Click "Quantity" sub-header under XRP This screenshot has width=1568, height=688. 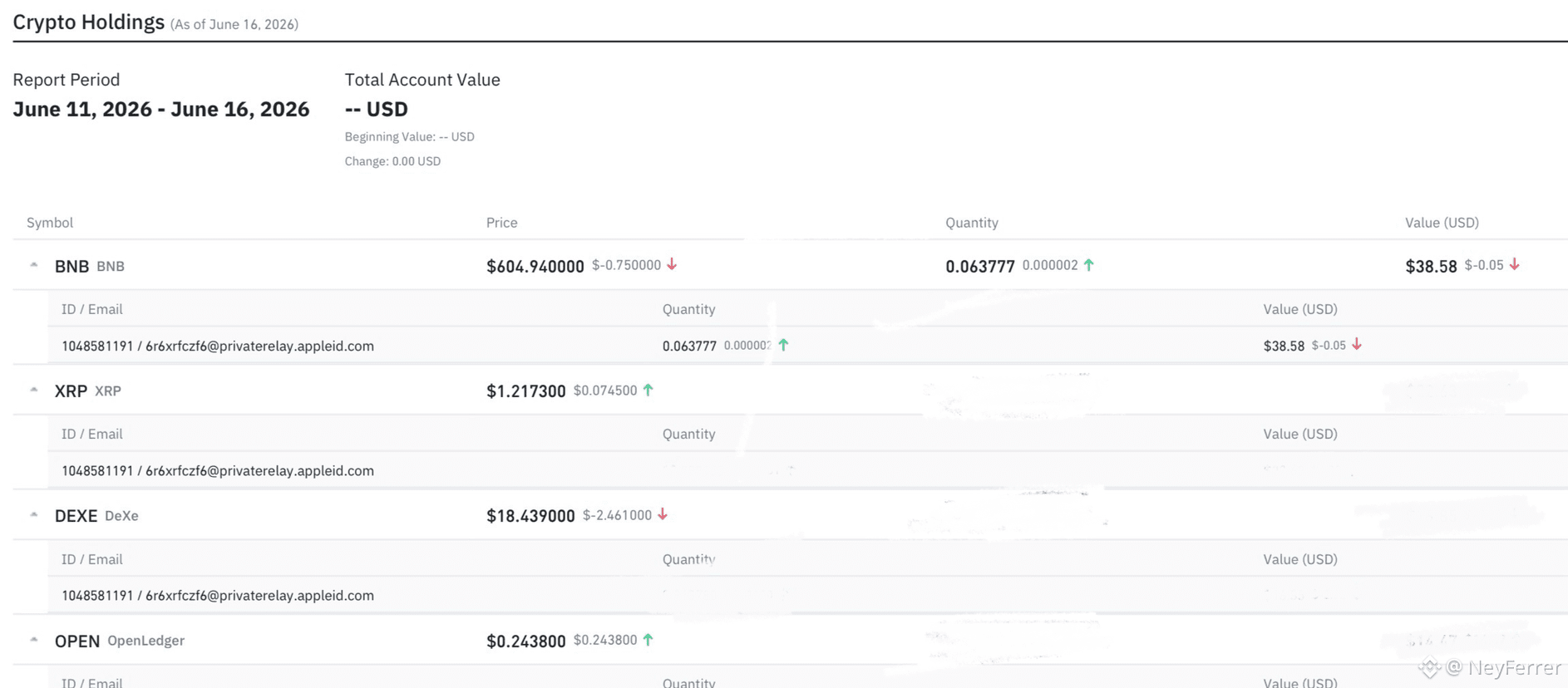pos(689,434)
